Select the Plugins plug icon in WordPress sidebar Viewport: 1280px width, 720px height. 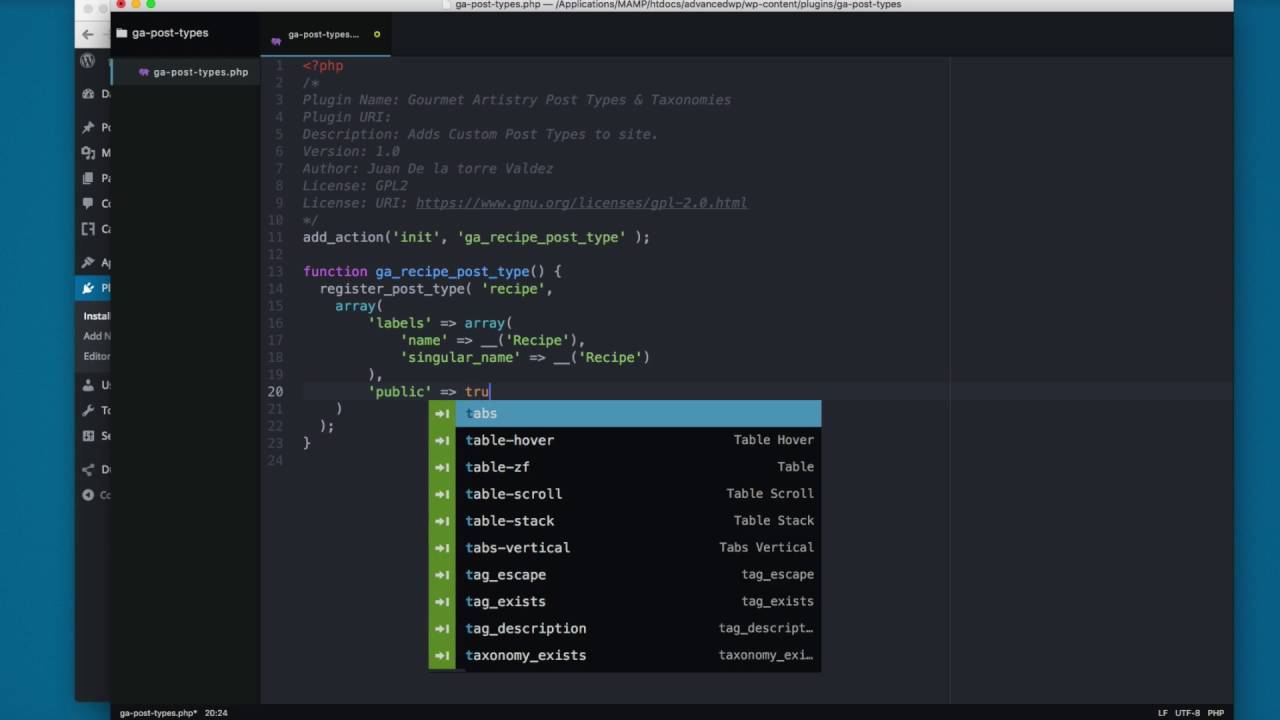click(x=89, y=288)
